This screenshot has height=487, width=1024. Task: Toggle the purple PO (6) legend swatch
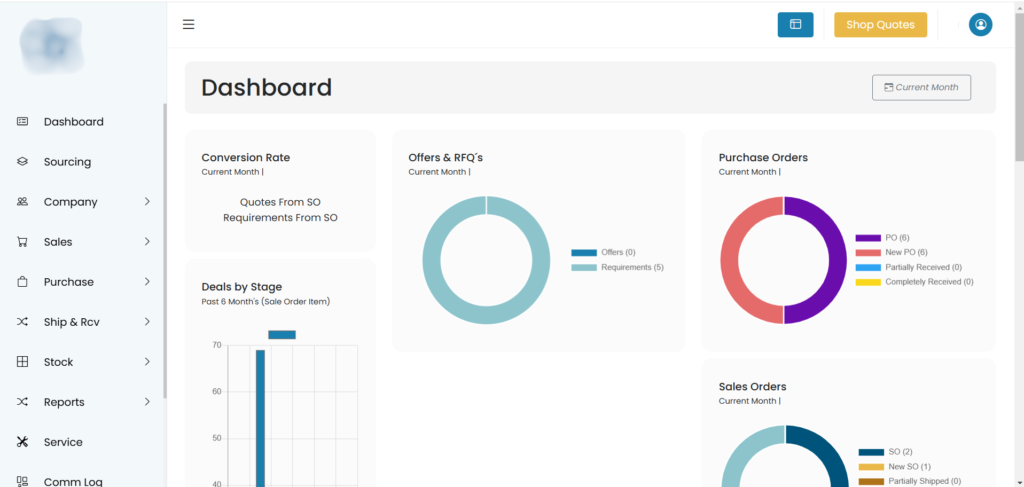tap(868, 238)
